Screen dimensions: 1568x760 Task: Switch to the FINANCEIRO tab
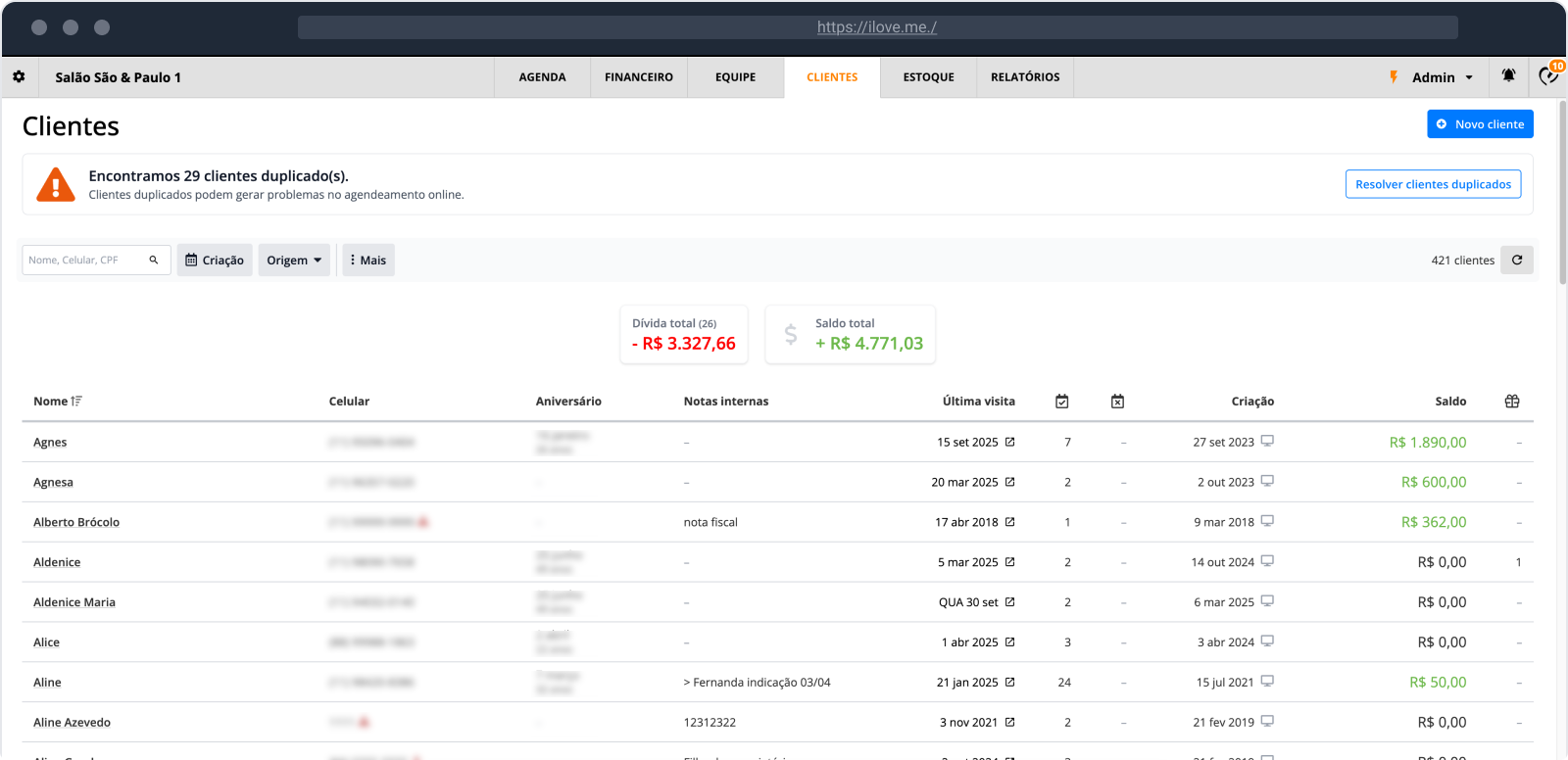(x=639, y=77)
